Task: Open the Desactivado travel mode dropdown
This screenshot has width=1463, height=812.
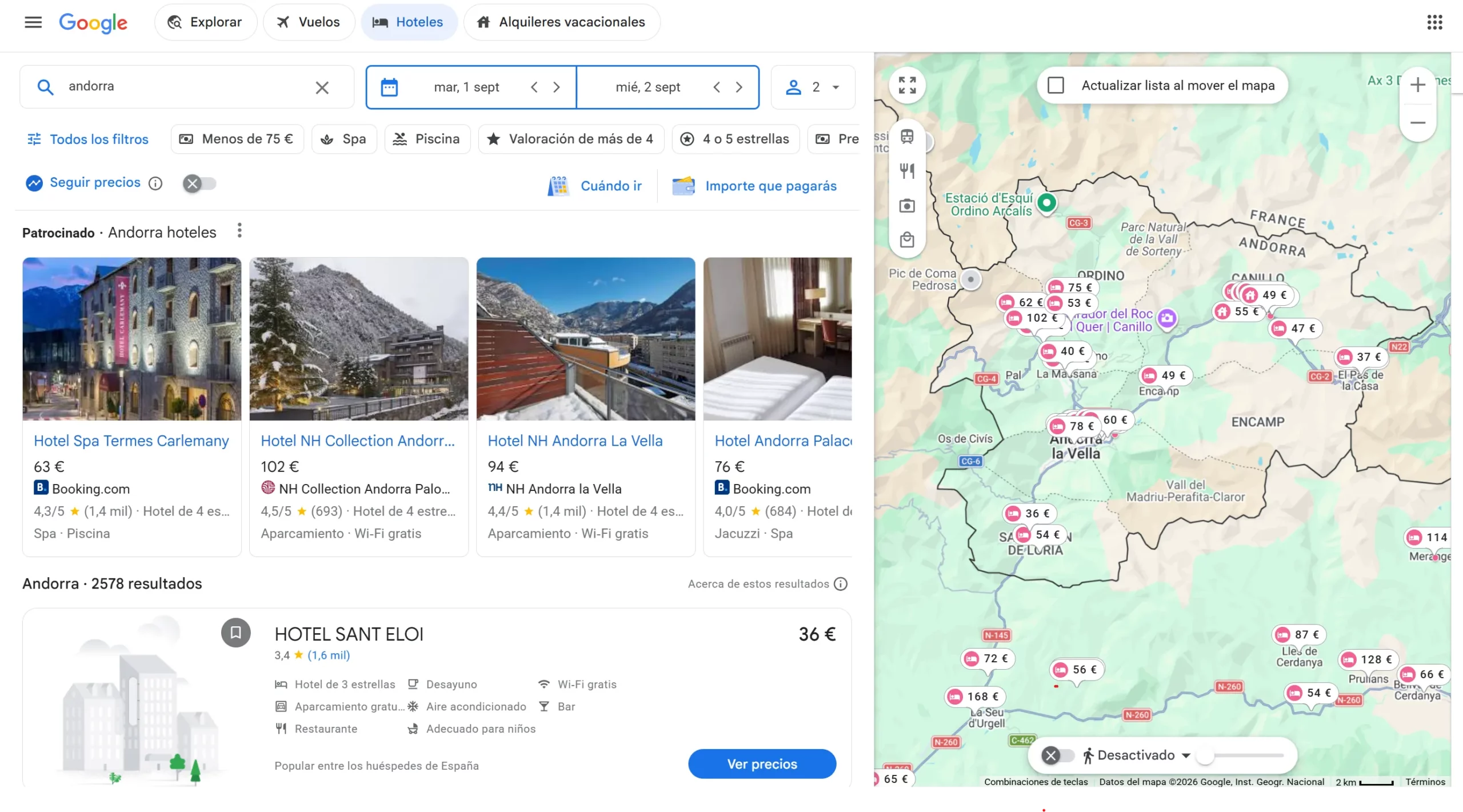Action: 1137,756
